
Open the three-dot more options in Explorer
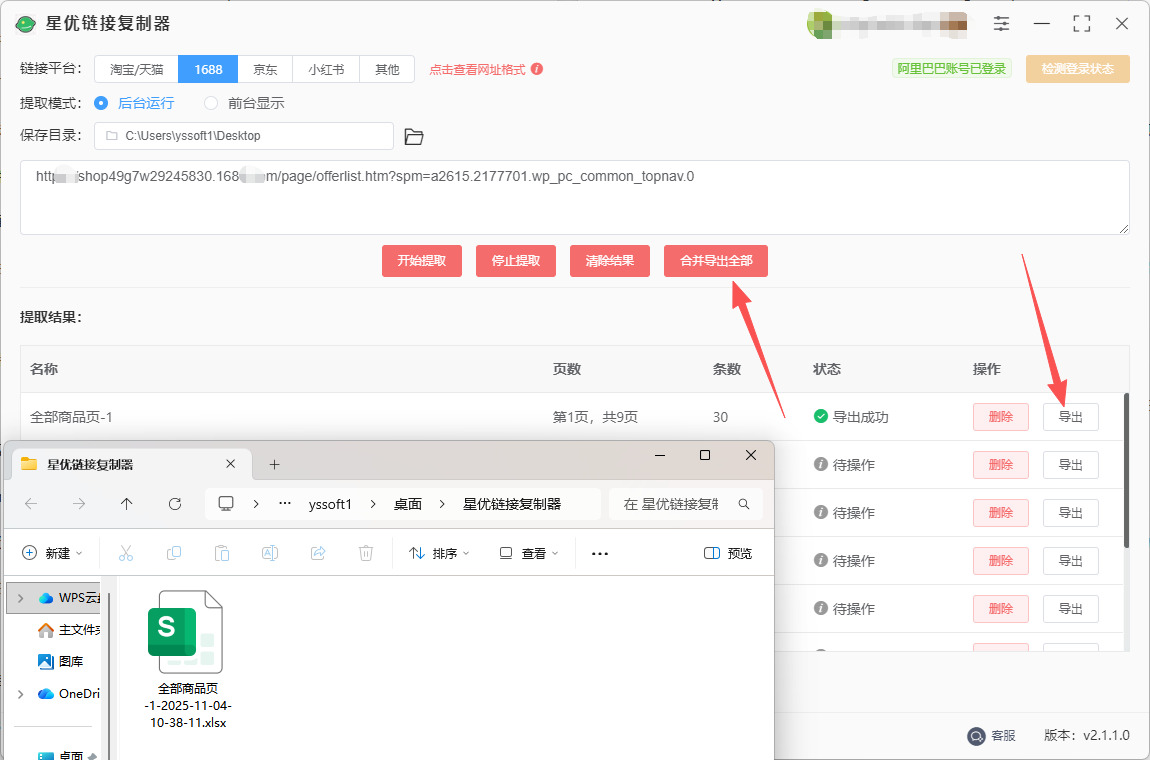pos(600,554)
